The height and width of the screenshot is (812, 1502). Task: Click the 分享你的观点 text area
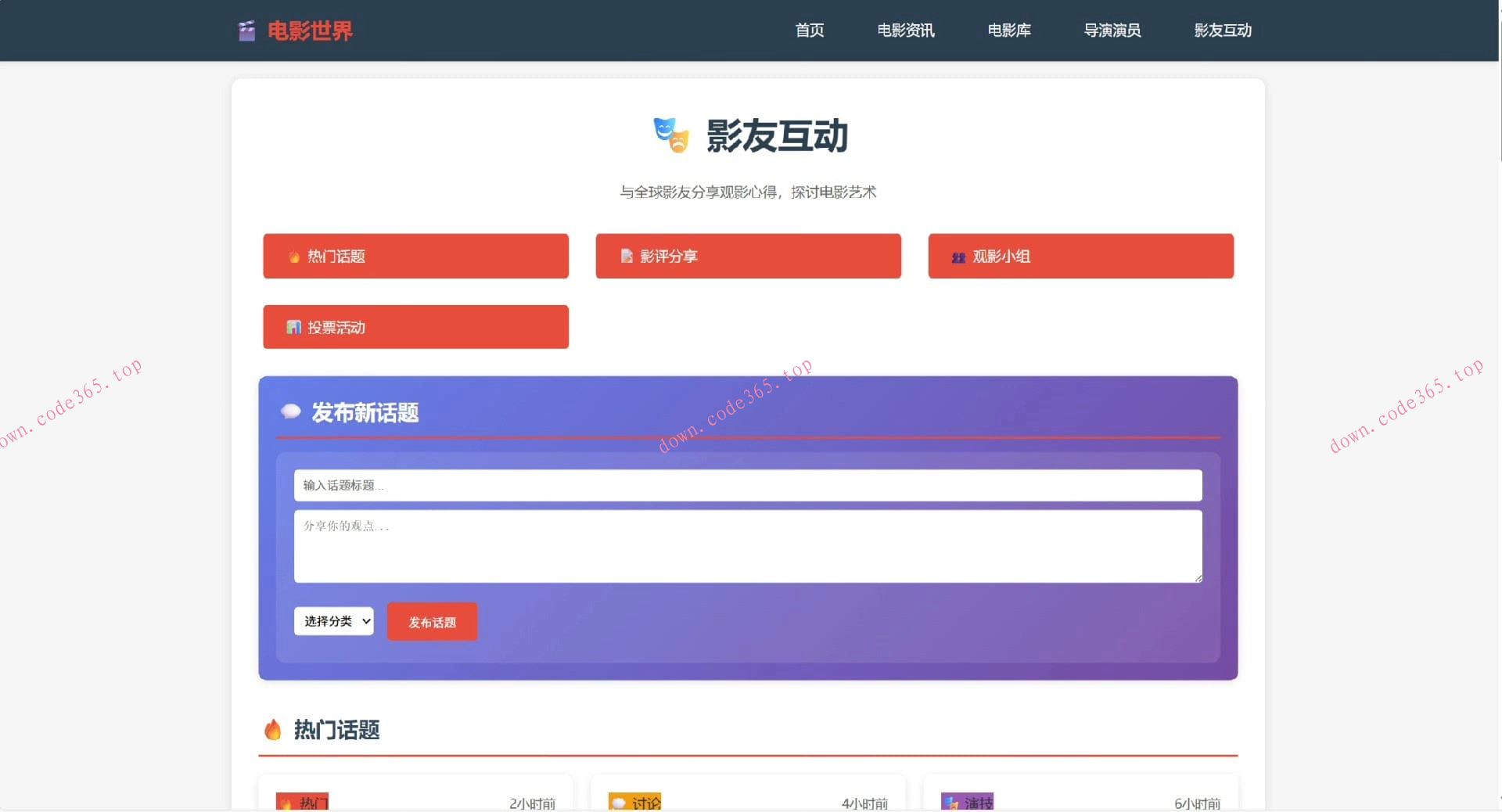tap(748, 546)
